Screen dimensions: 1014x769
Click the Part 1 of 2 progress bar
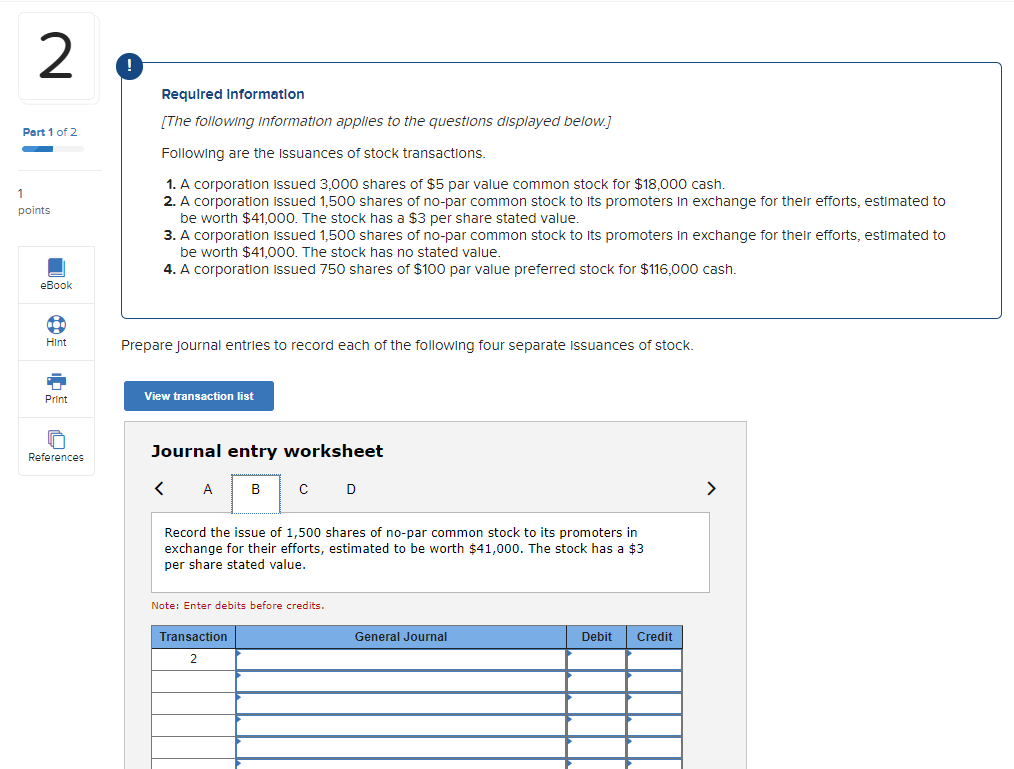pyautogui.click(x=52, y=148)
